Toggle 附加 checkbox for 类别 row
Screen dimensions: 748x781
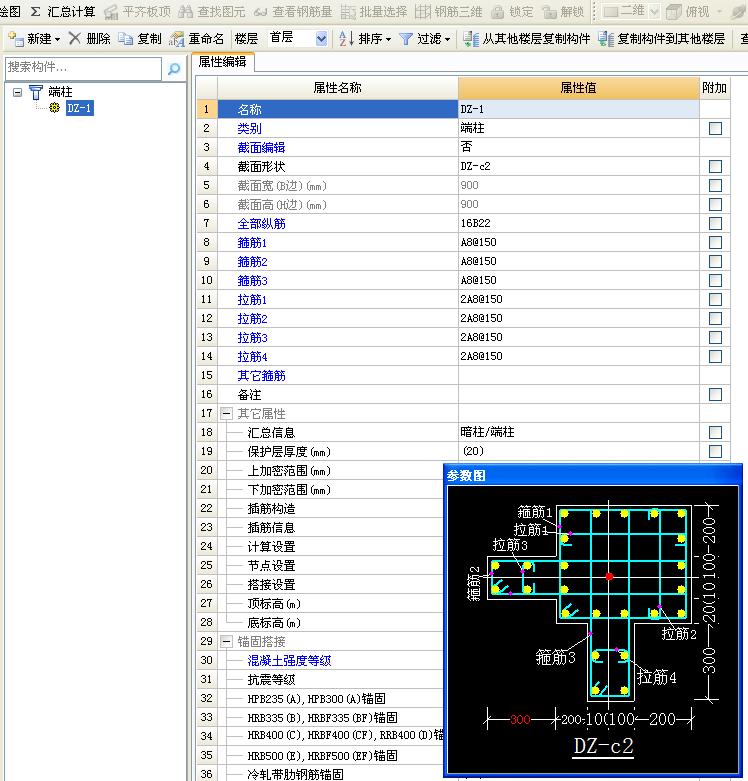click(715, 129)
